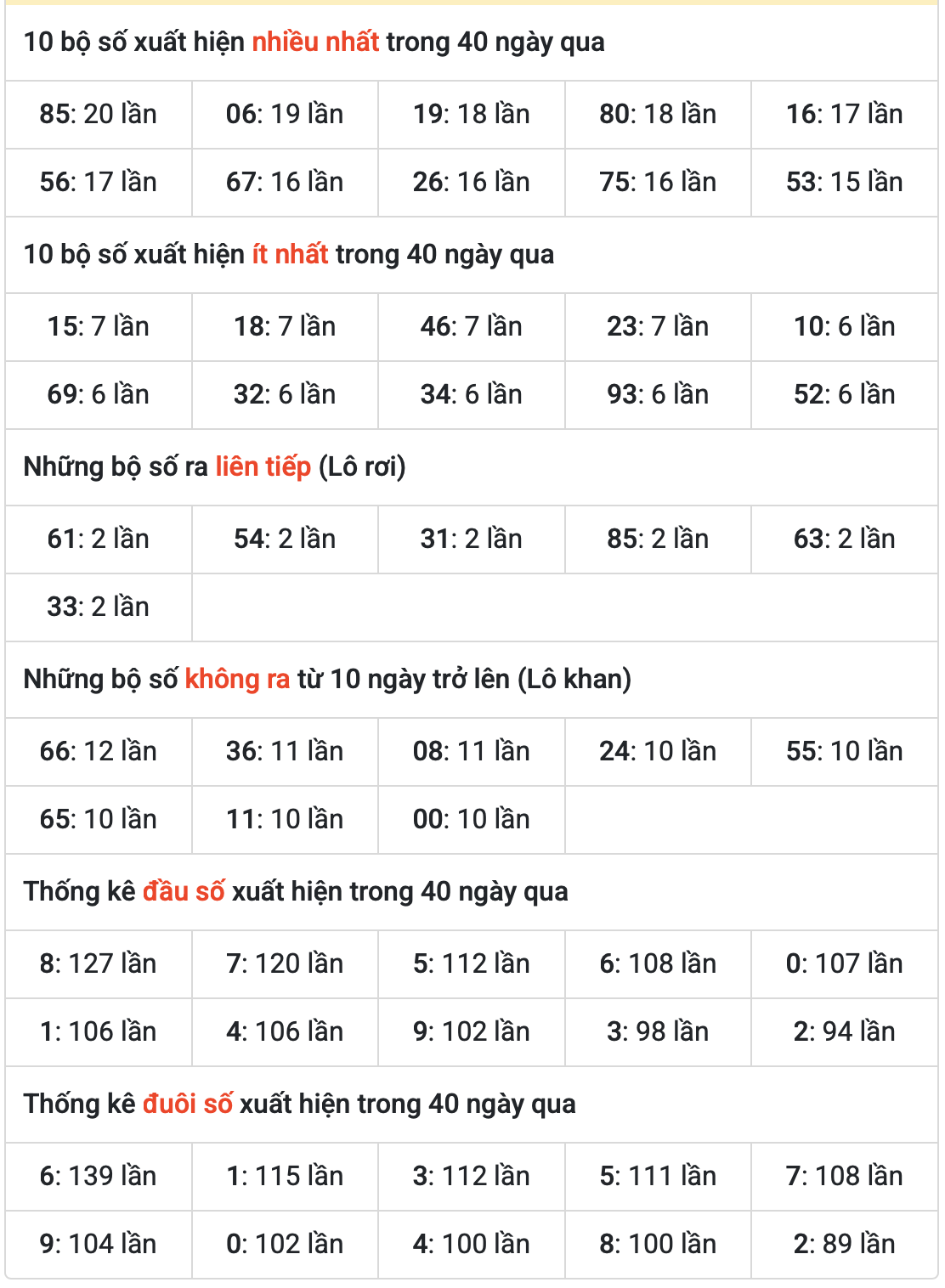The width and height of the screenshot is (945, 1288).
Task: Click the '00: 10 lần' cell
Action: 472,820
